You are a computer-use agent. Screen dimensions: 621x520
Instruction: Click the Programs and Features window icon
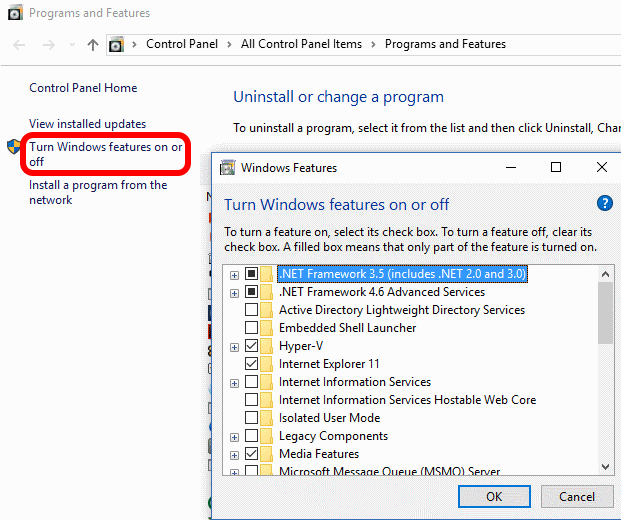click(x=13, y=13)
